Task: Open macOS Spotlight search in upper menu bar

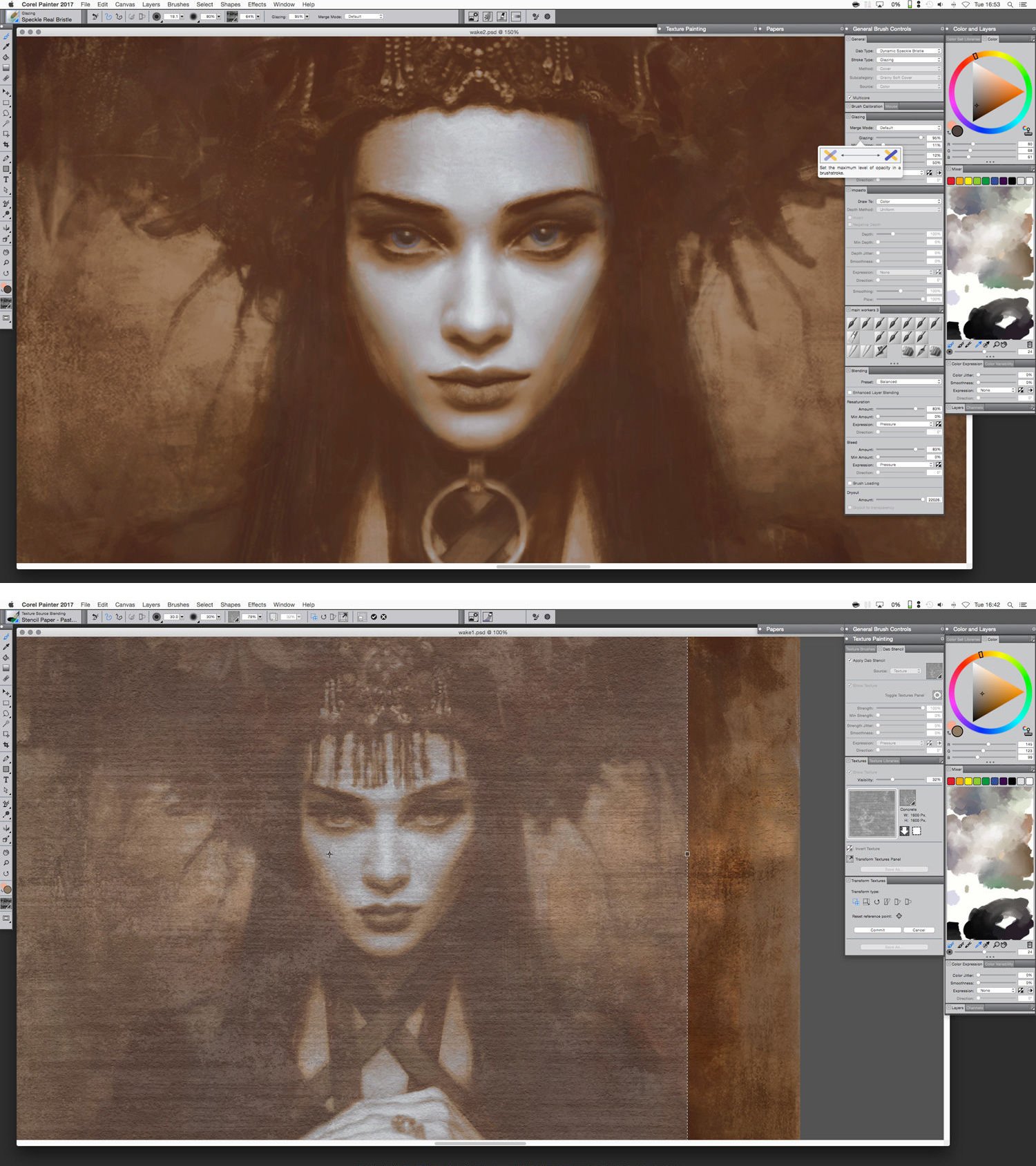Action: (1010, 4)
